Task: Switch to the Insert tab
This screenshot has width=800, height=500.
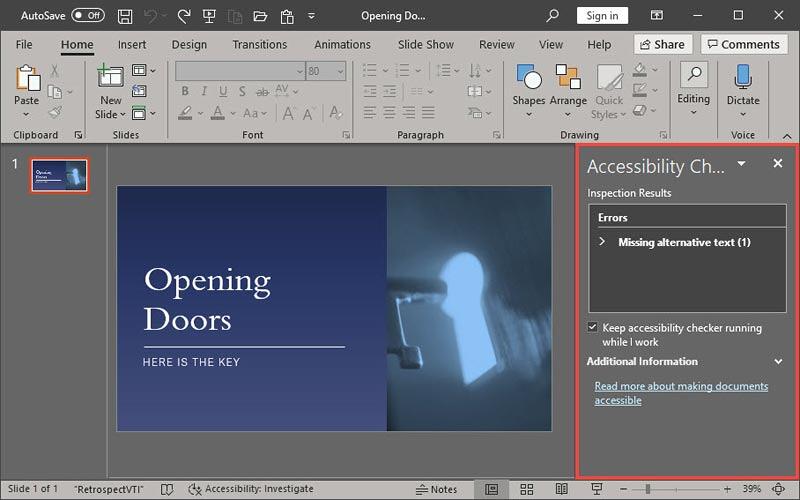Action: click(x=132, y=45)
